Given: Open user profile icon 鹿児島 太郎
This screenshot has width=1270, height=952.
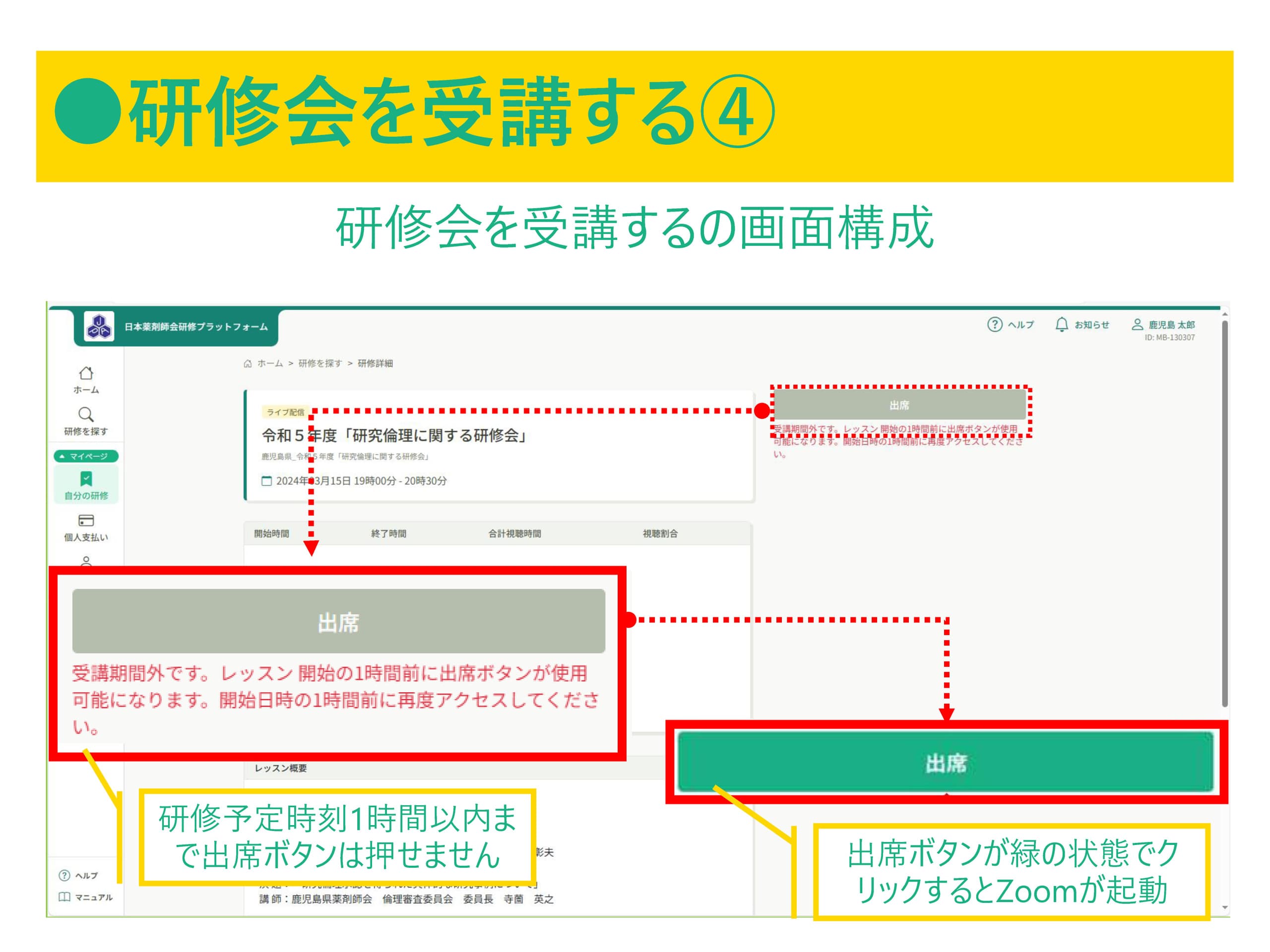Looking at the screenshot, I should coord(1137,324).
